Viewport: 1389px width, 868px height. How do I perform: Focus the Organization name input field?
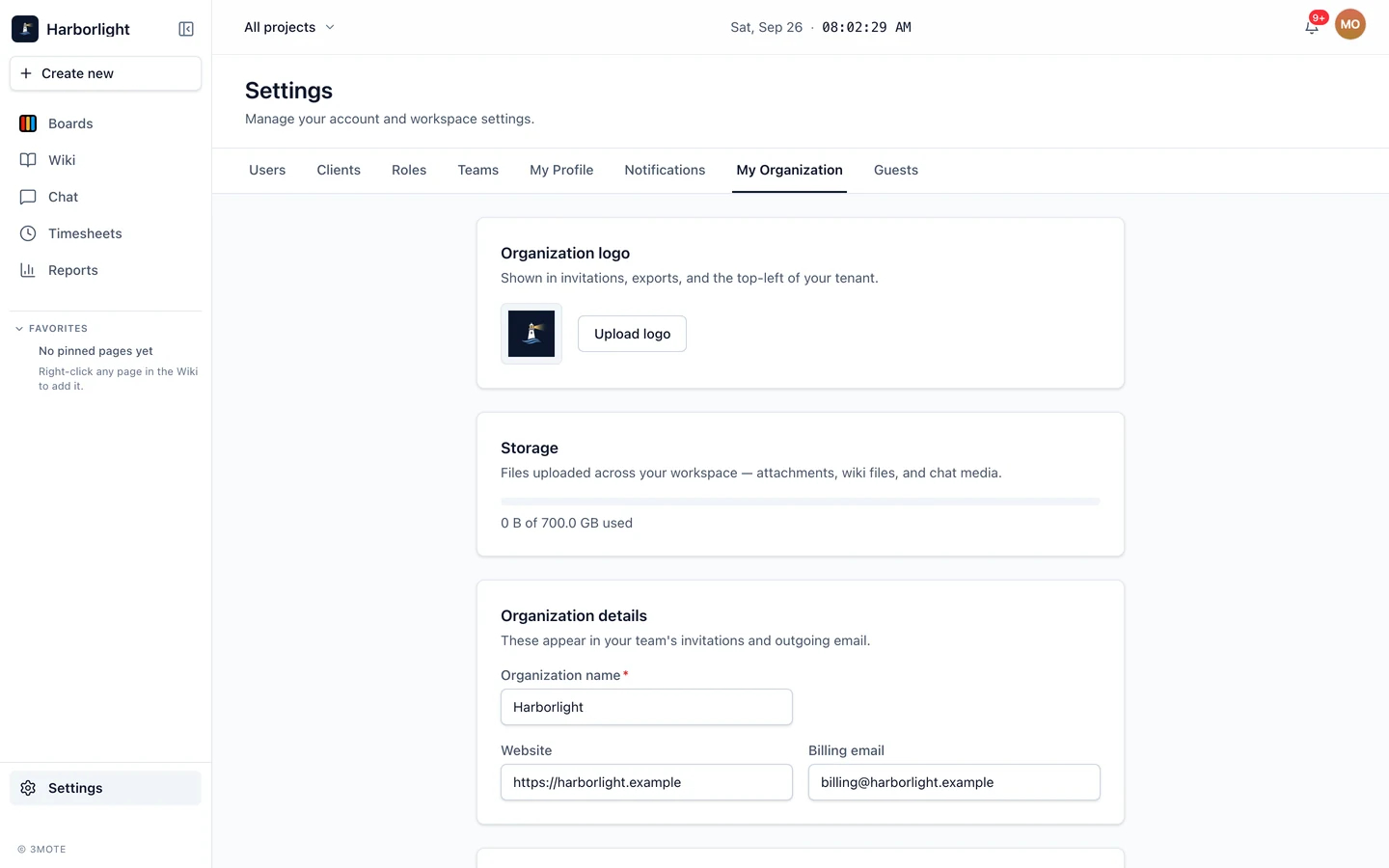click(646, 707)
